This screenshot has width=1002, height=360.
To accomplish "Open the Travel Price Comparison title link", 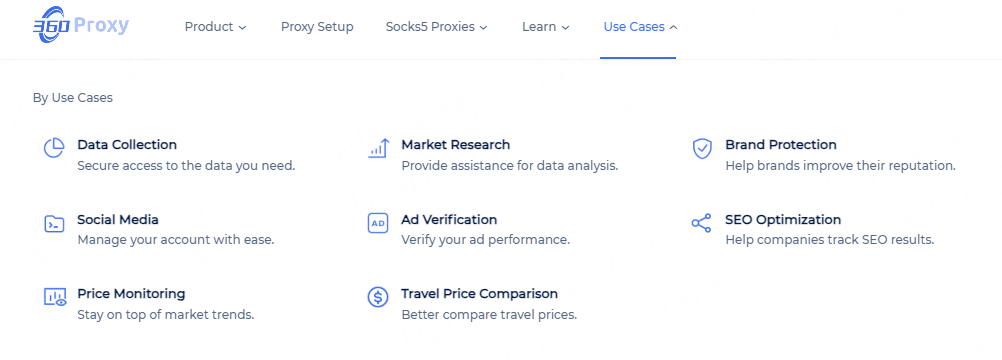I will [479, 293].
